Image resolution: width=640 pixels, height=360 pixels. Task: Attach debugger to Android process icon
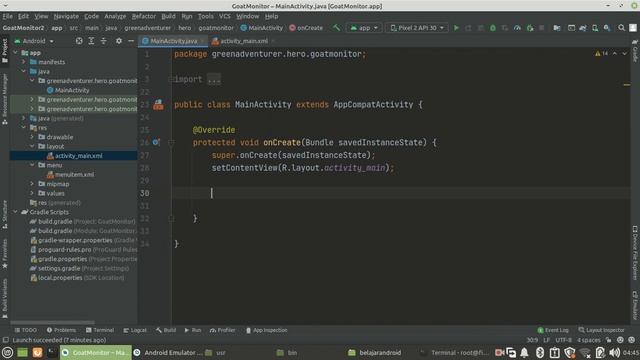530,28
